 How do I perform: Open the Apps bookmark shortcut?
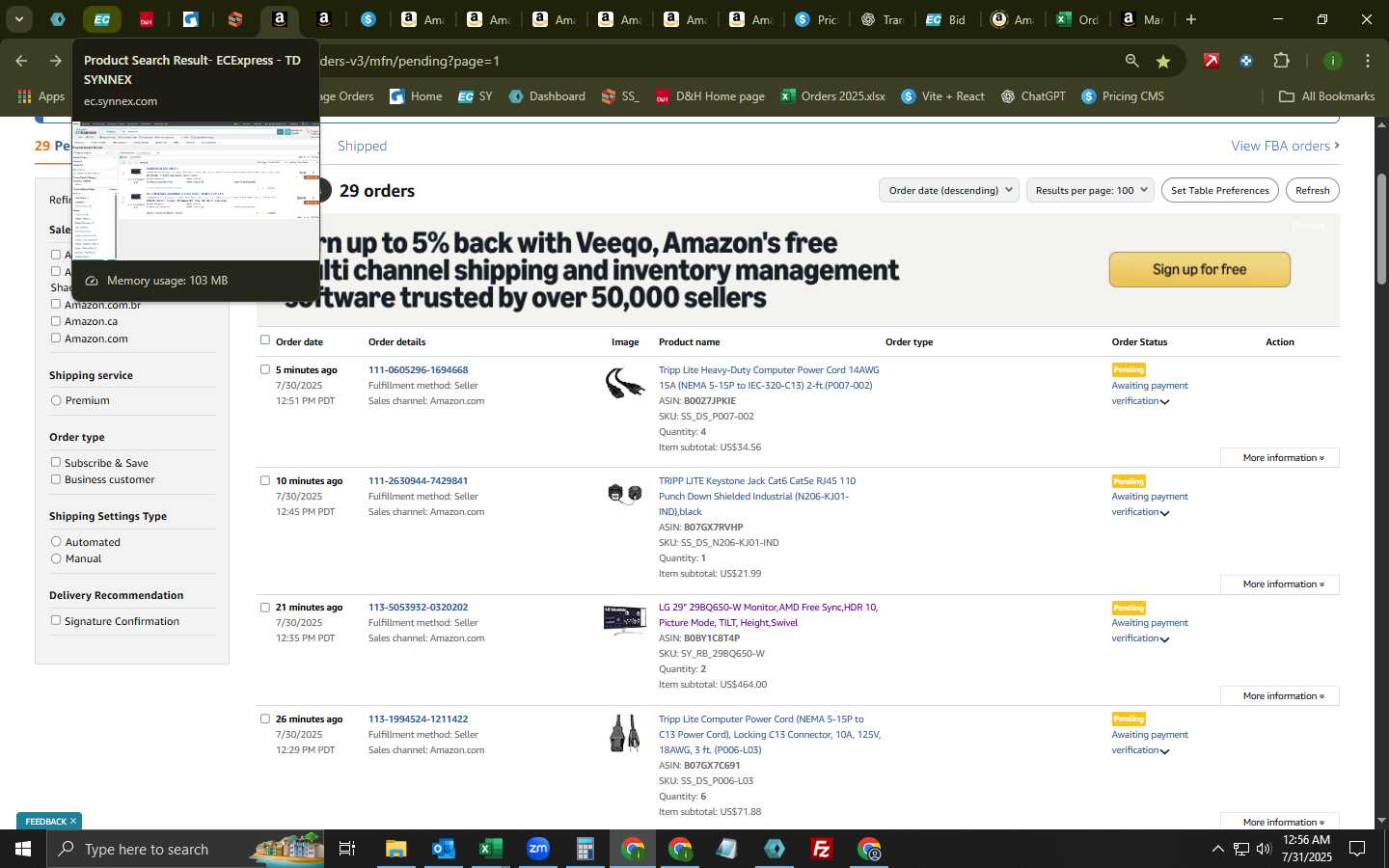click(x=41, y=96)
